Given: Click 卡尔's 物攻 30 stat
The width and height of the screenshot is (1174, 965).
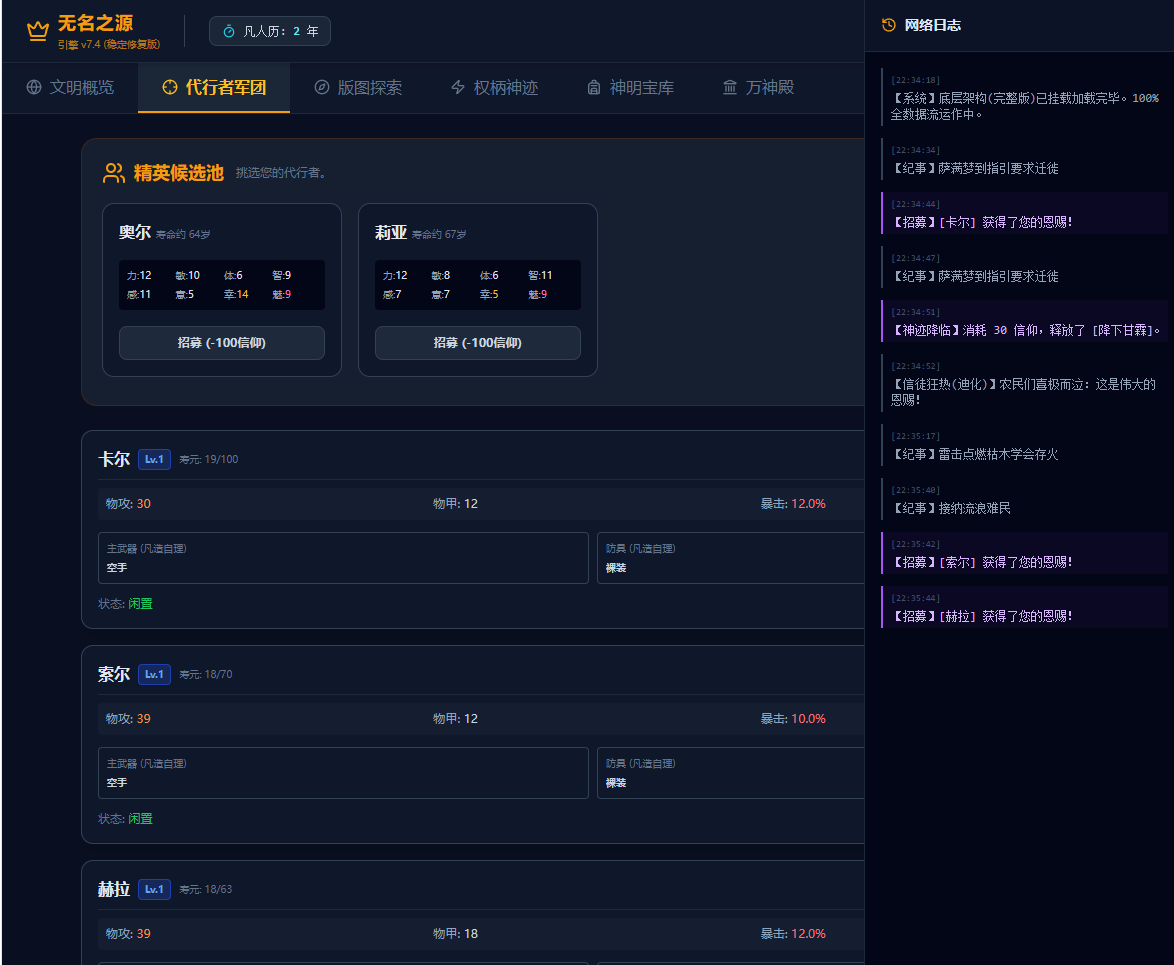Looking at the screenshot, I should (x=128, y=504).
